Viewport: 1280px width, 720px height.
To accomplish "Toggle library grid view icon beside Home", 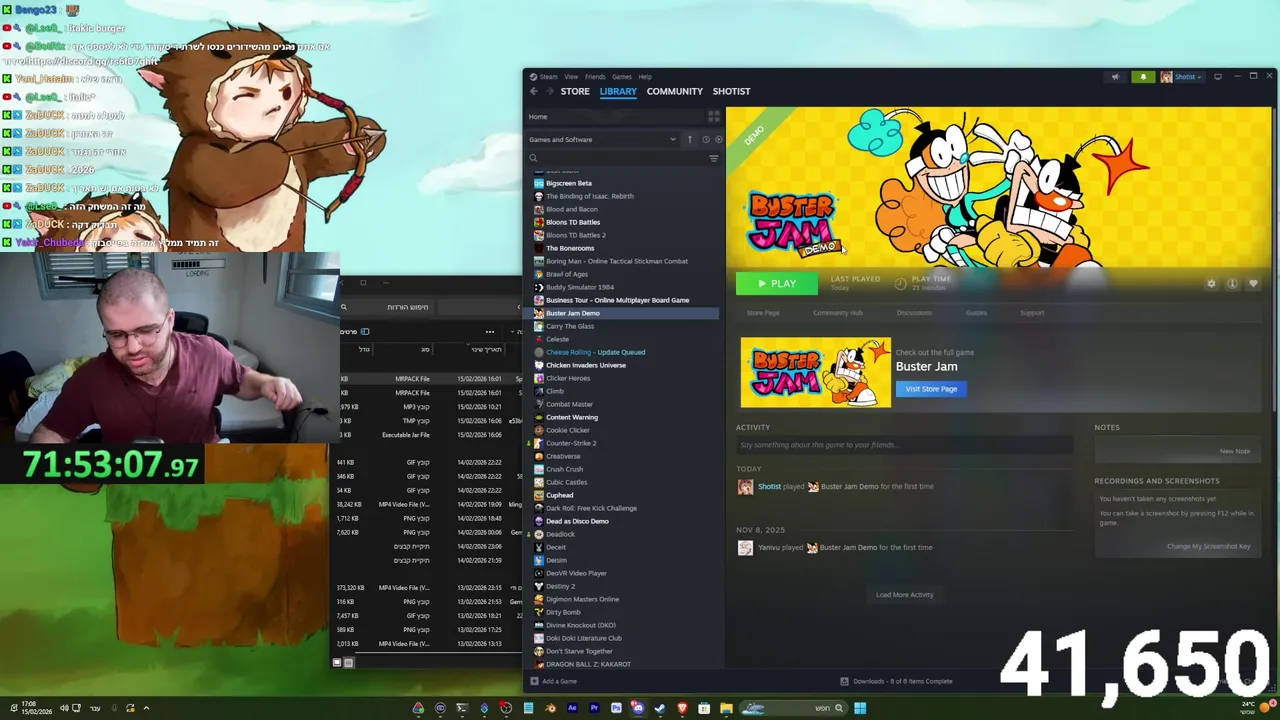I will click(713, 117).
